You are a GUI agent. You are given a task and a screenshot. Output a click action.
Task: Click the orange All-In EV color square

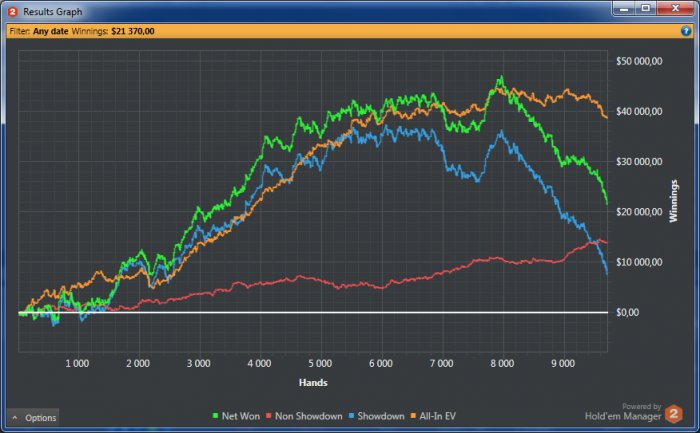pyautogui.click(x=413, y=416)
